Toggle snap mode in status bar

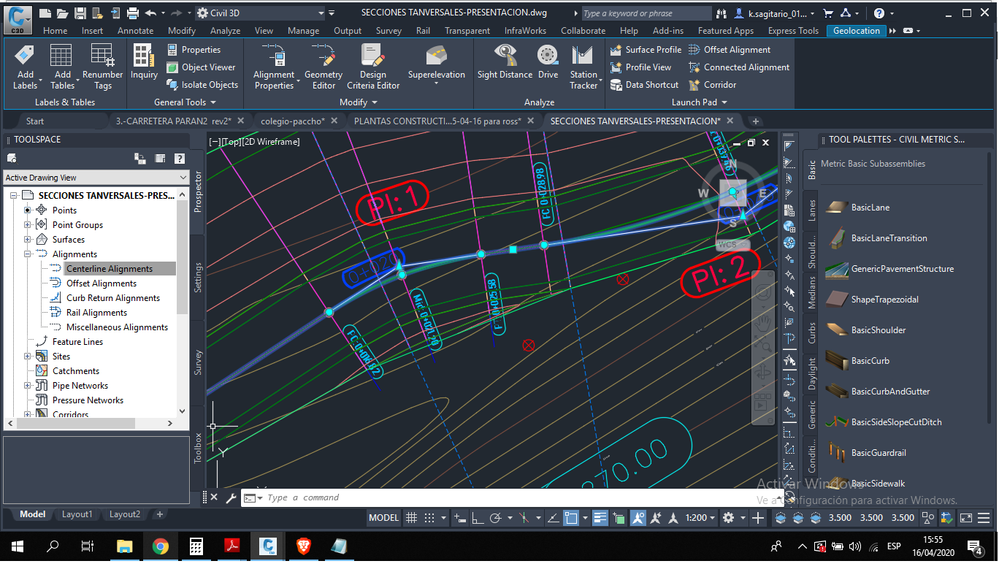pyautogui.click(x=429, y=518)
